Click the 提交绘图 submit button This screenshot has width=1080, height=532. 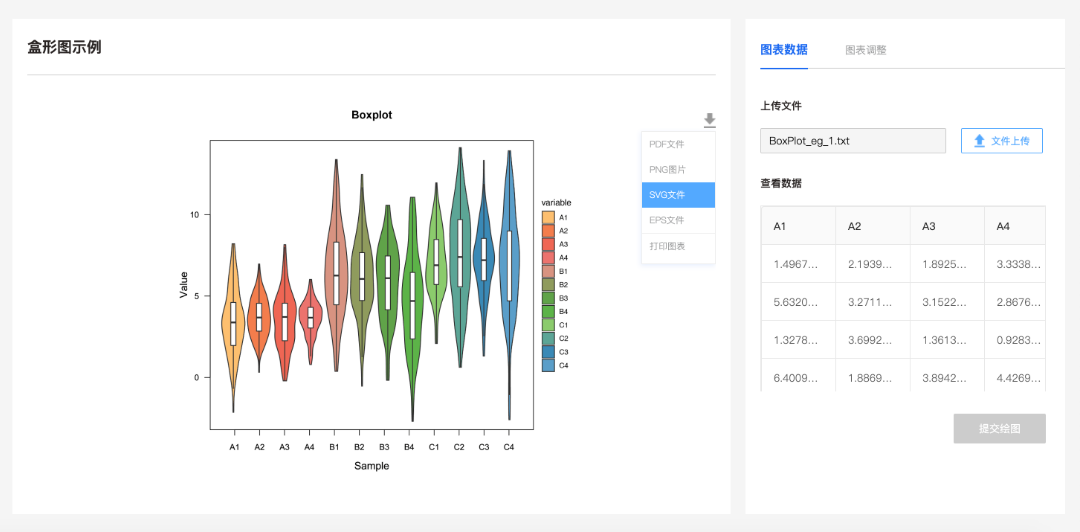click(x=999, y=428)
